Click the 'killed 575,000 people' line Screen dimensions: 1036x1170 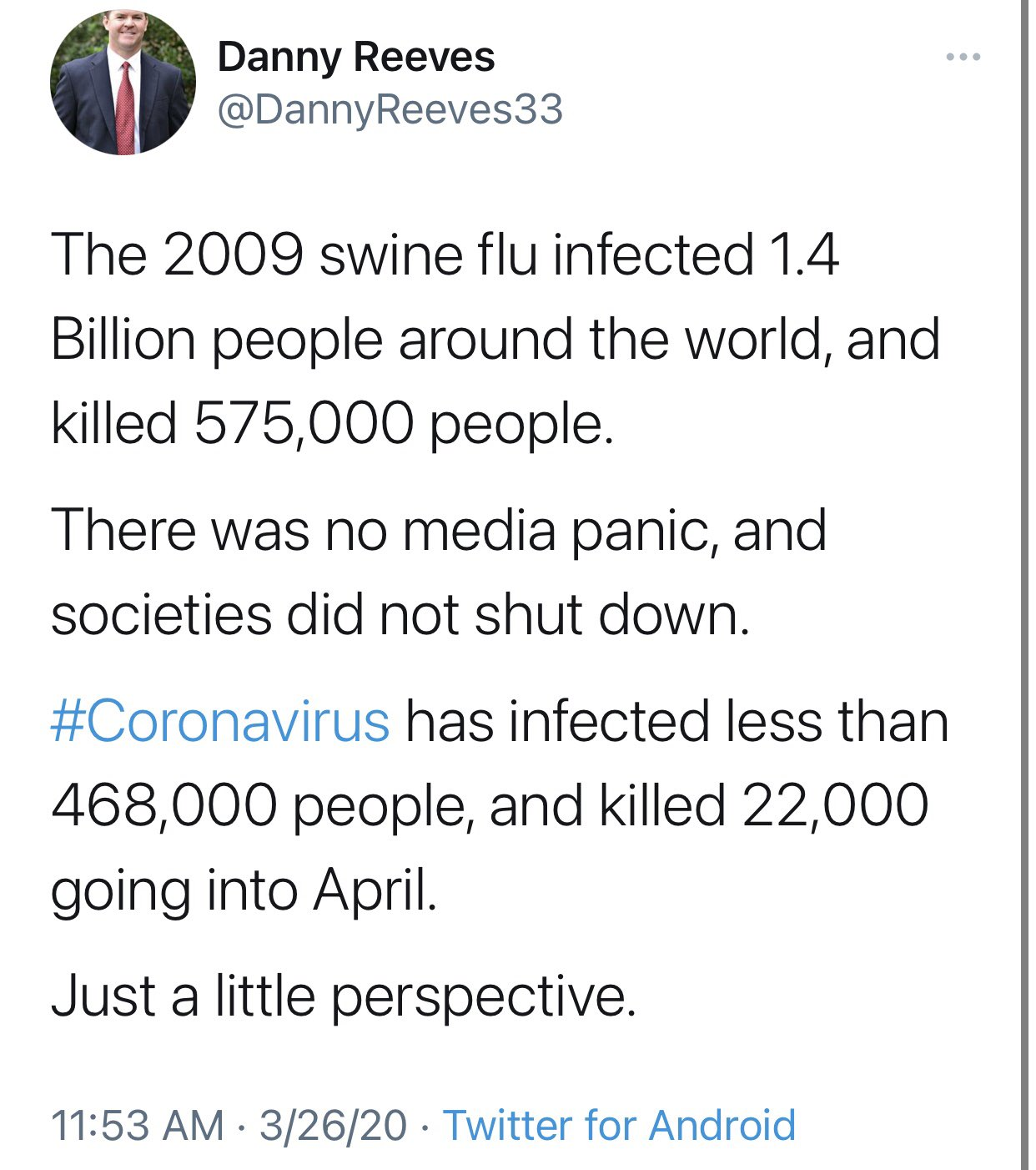(332, 423)
